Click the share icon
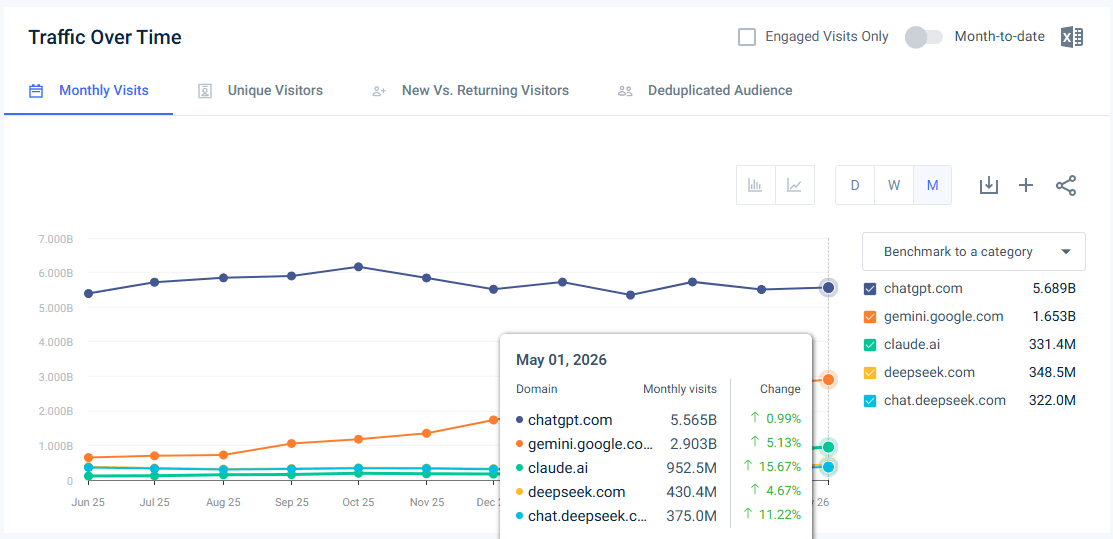 coord(1065,185)
